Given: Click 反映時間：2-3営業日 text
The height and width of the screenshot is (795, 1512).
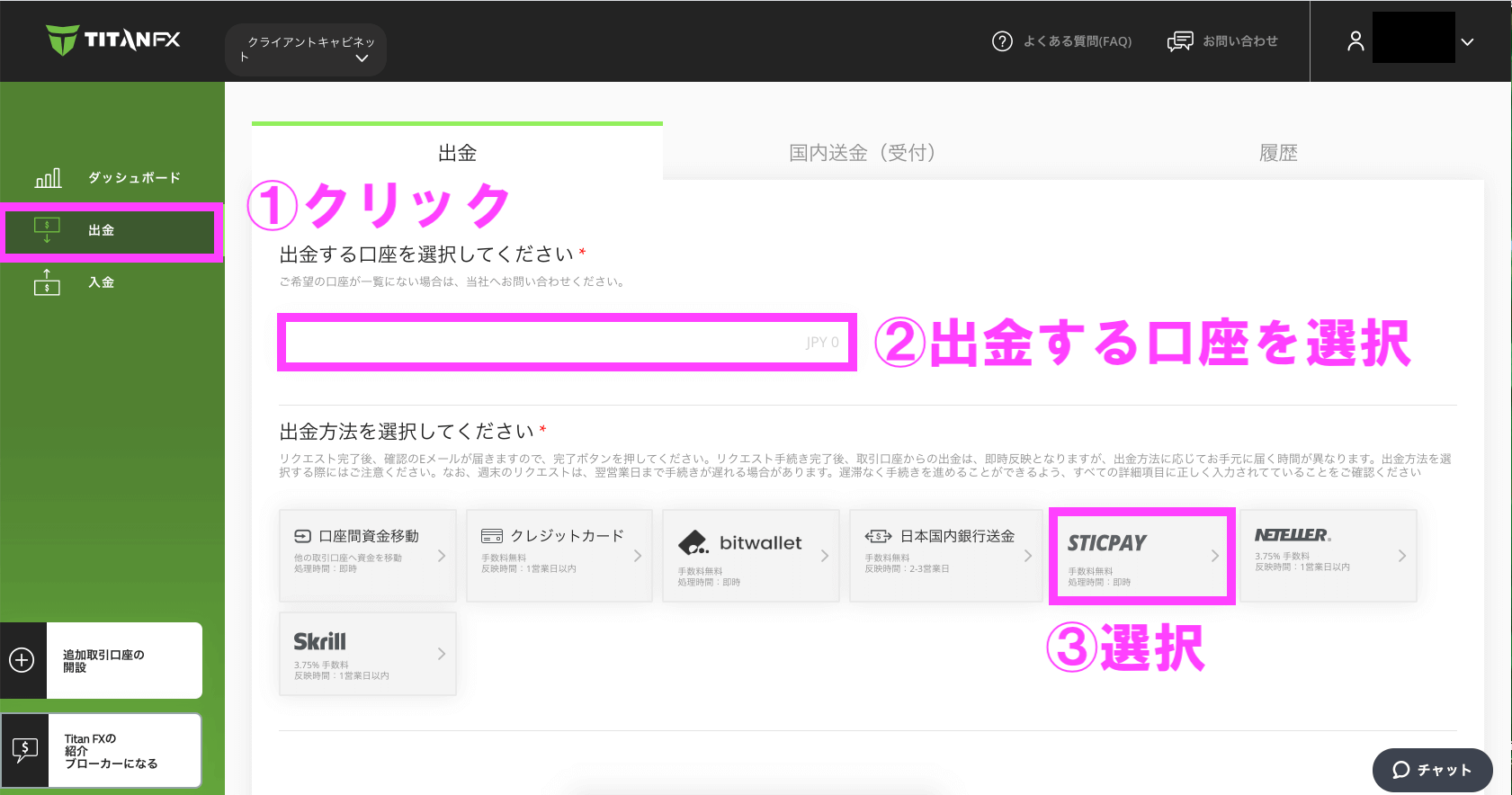Looking at the screenshot, I should [x=907, y=568].
